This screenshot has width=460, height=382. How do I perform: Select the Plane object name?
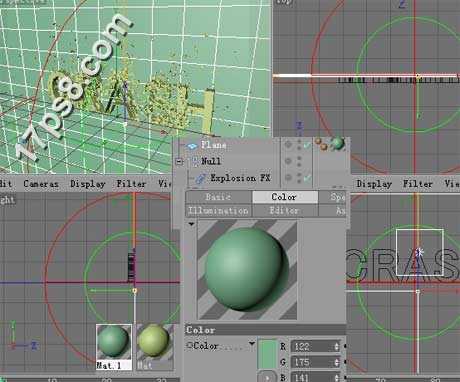214,145
